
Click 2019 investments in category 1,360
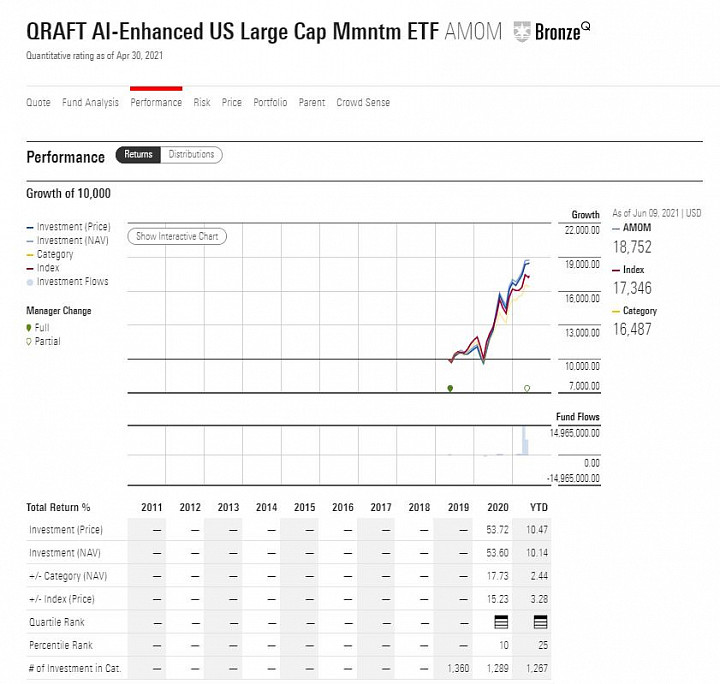[x=458, y=668]
